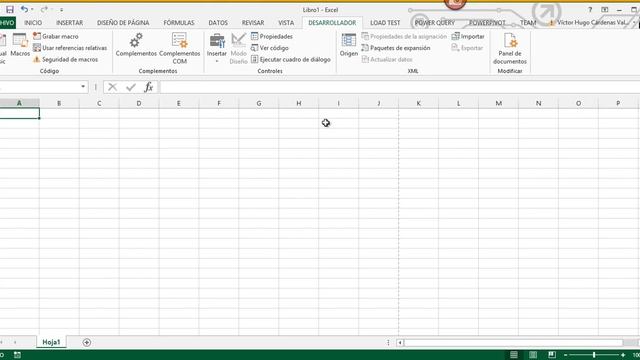Click Ver código
The height and width of the screenshot is (360, 640).
point(270,48)
